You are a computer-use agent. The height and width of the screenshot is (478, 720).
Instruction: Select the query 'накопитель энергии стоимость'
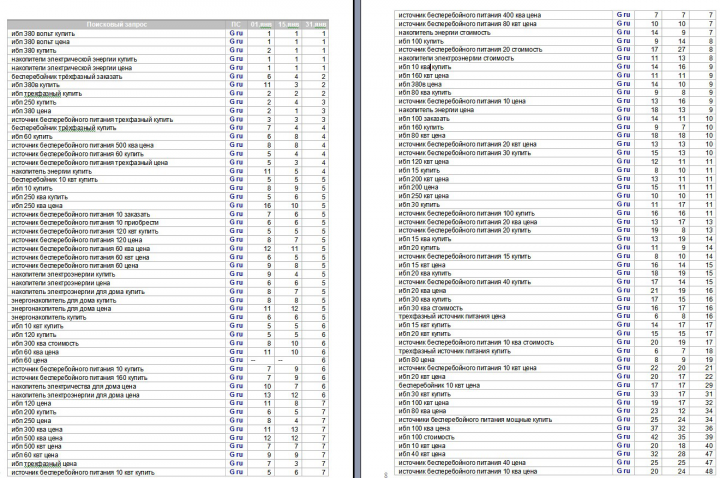tap(444, 33)
